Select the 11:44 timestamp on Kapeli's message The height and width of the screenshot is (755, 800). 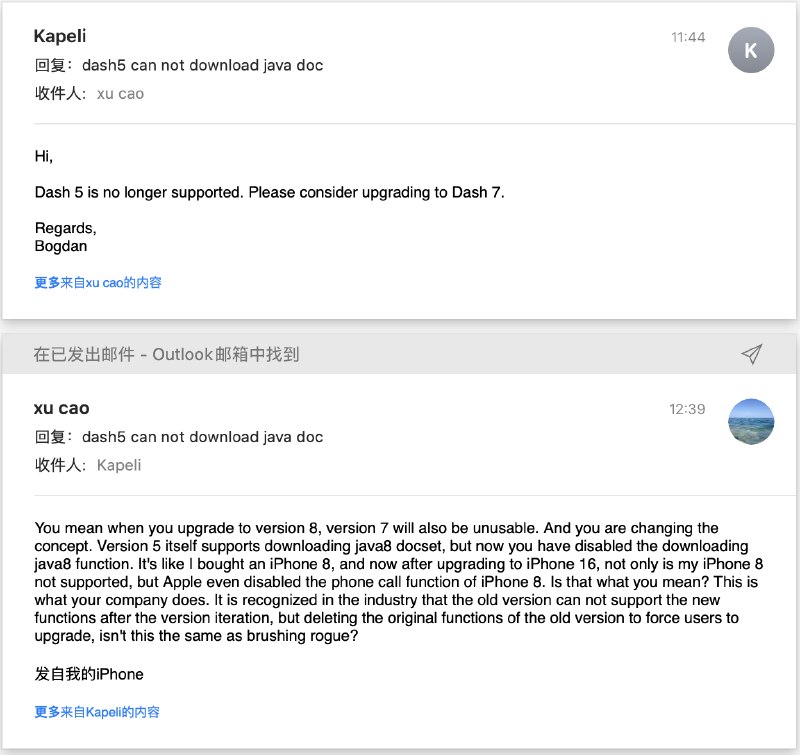pos(687,37)
